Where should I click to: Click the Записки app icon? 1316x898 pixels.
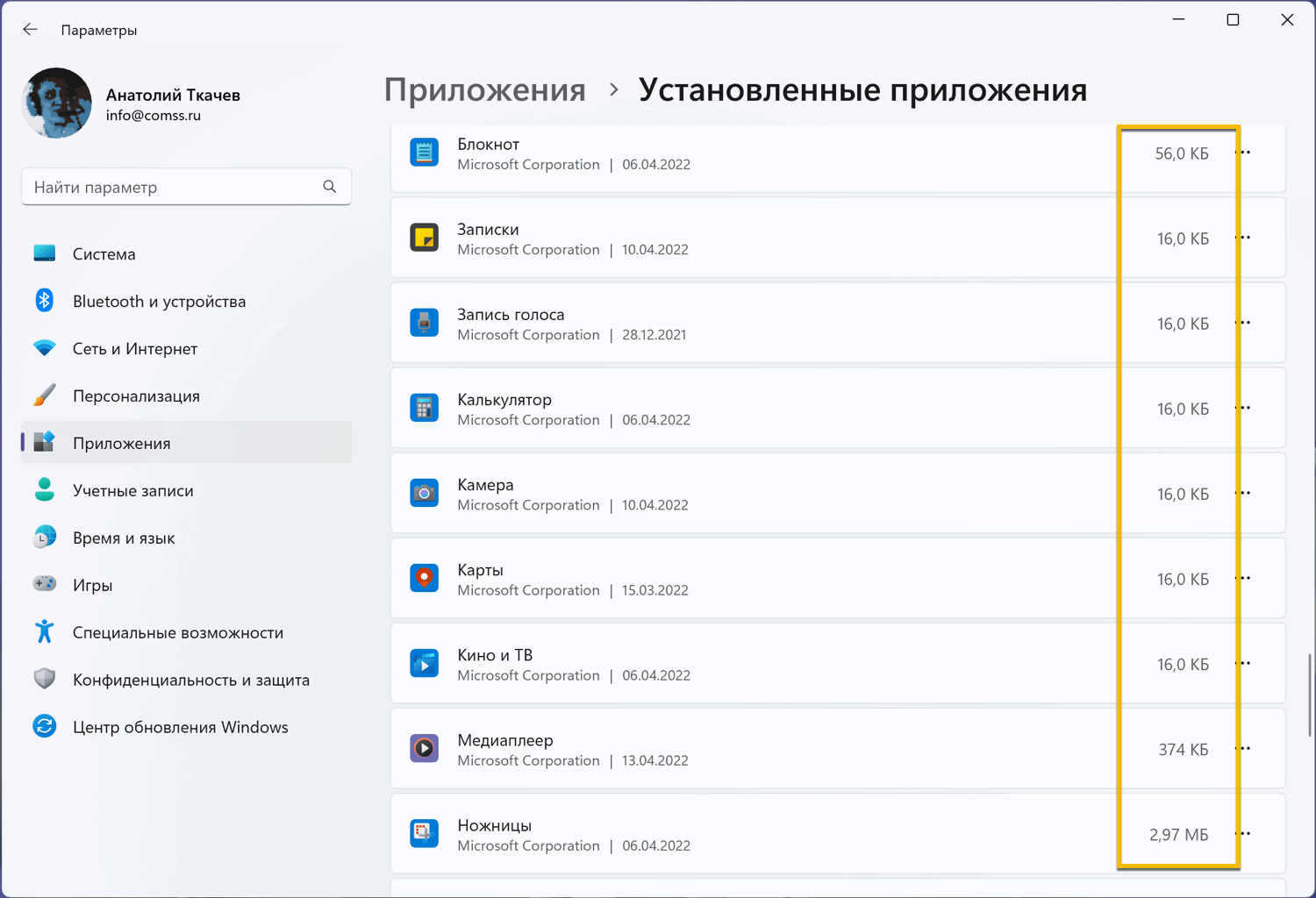tap(424, 238)
